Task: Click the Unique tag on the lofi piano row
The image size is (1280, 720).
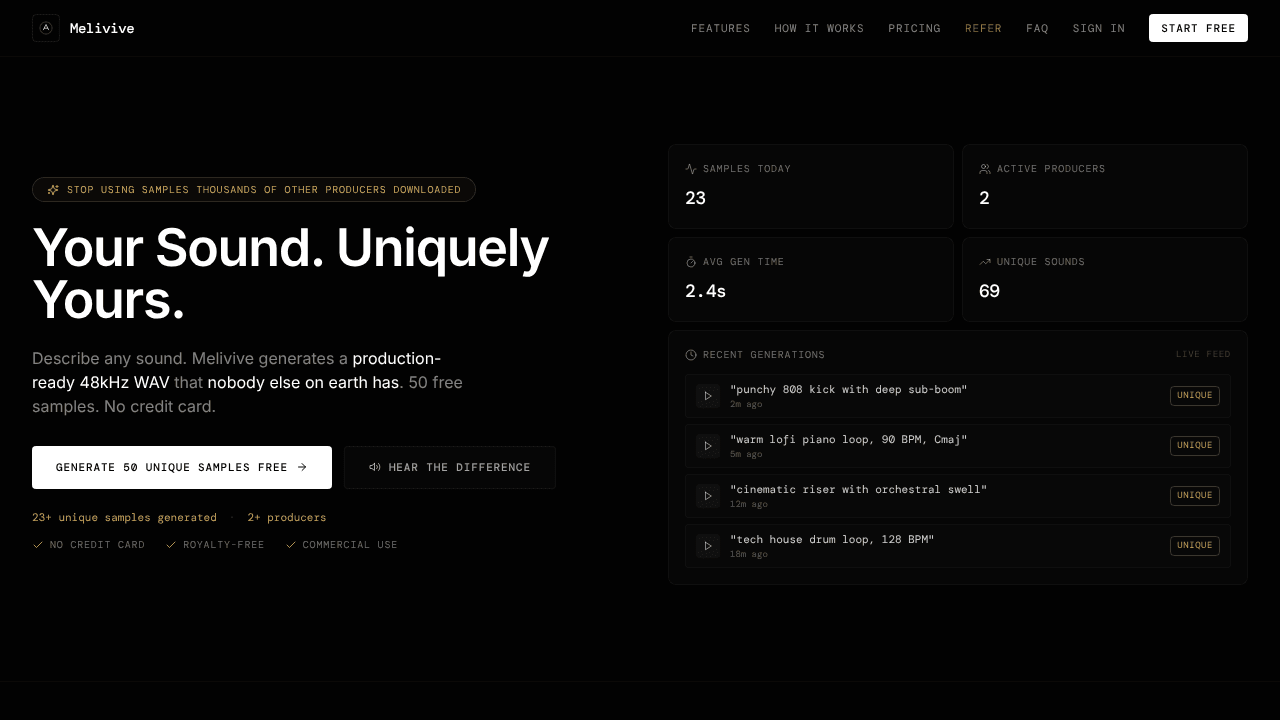Action: [1195, 446]
